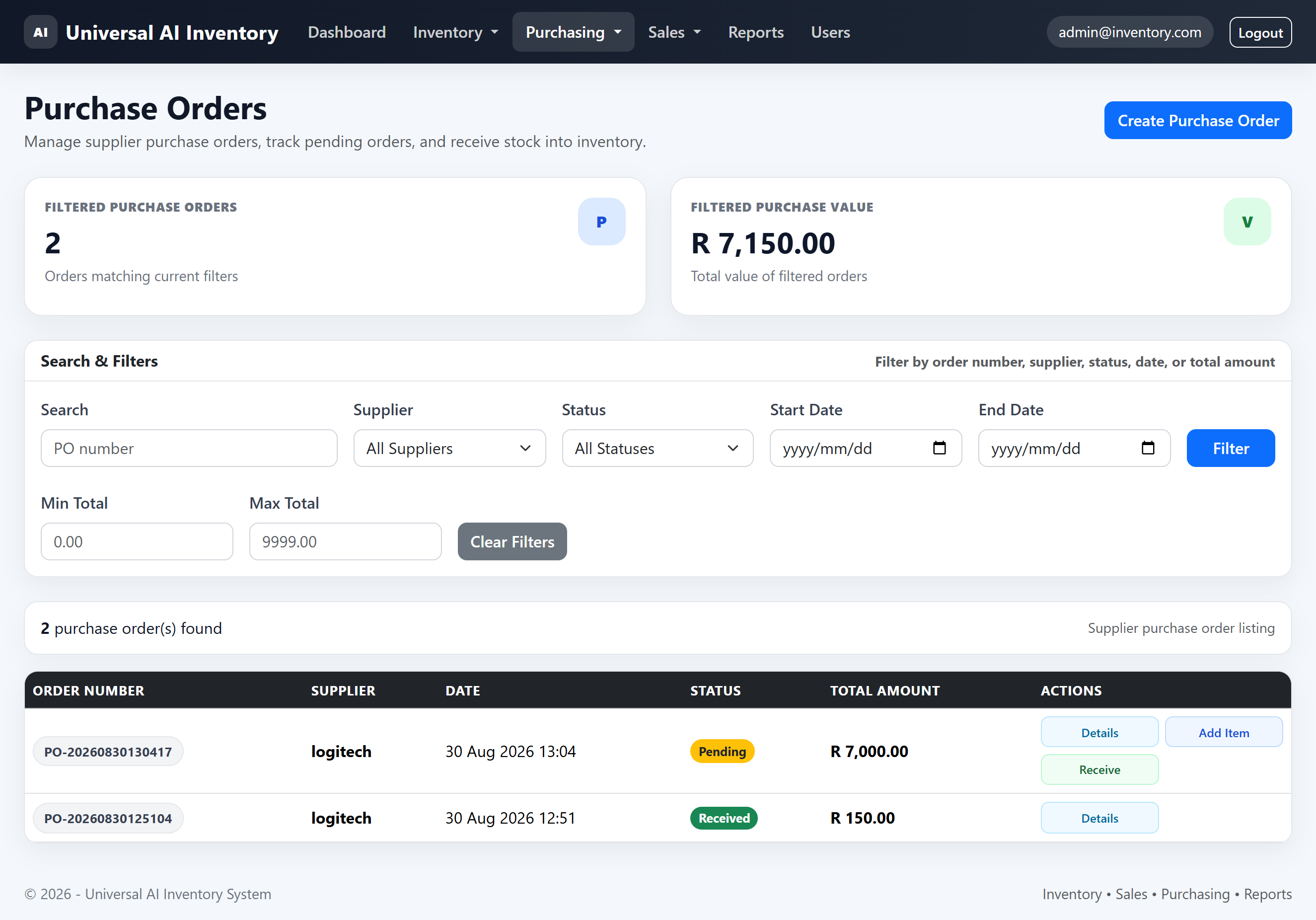Click the TOTAL AMOUNT column header
This screenshot has width=1316, height=920.
[x=884, y=690]
